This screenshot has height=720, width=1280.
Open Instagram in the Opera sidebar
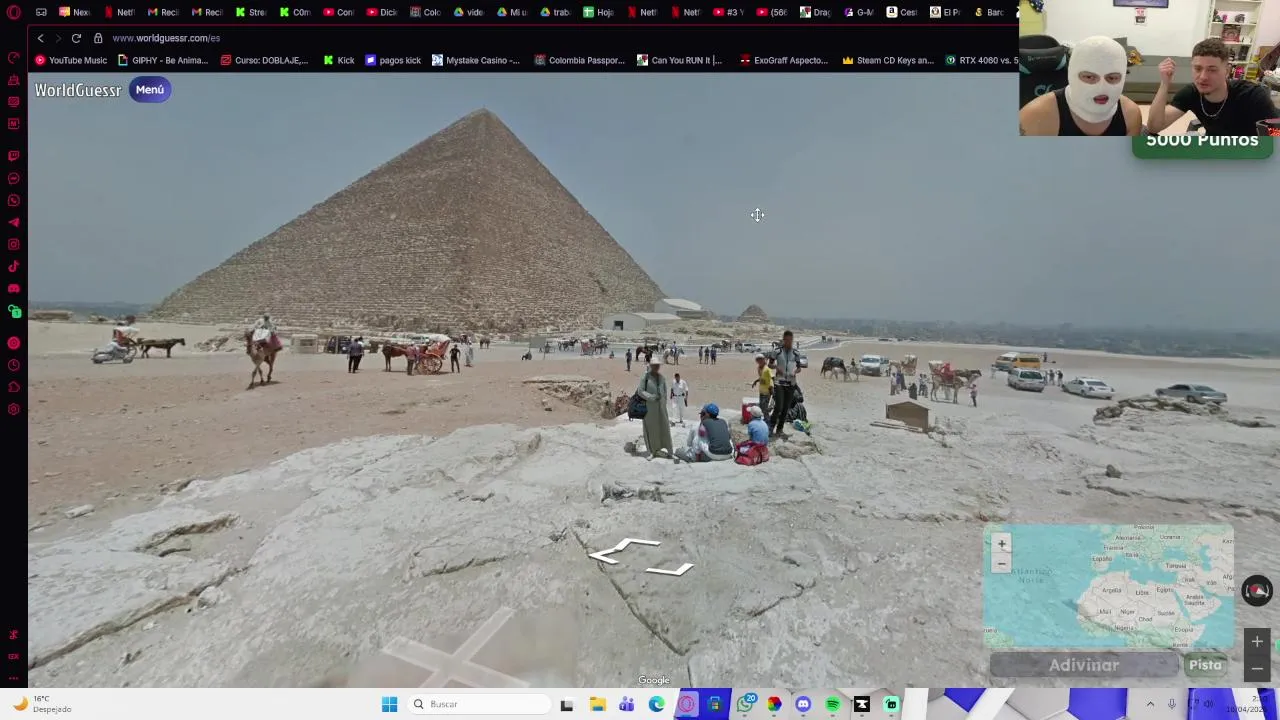tap(14, 244)
